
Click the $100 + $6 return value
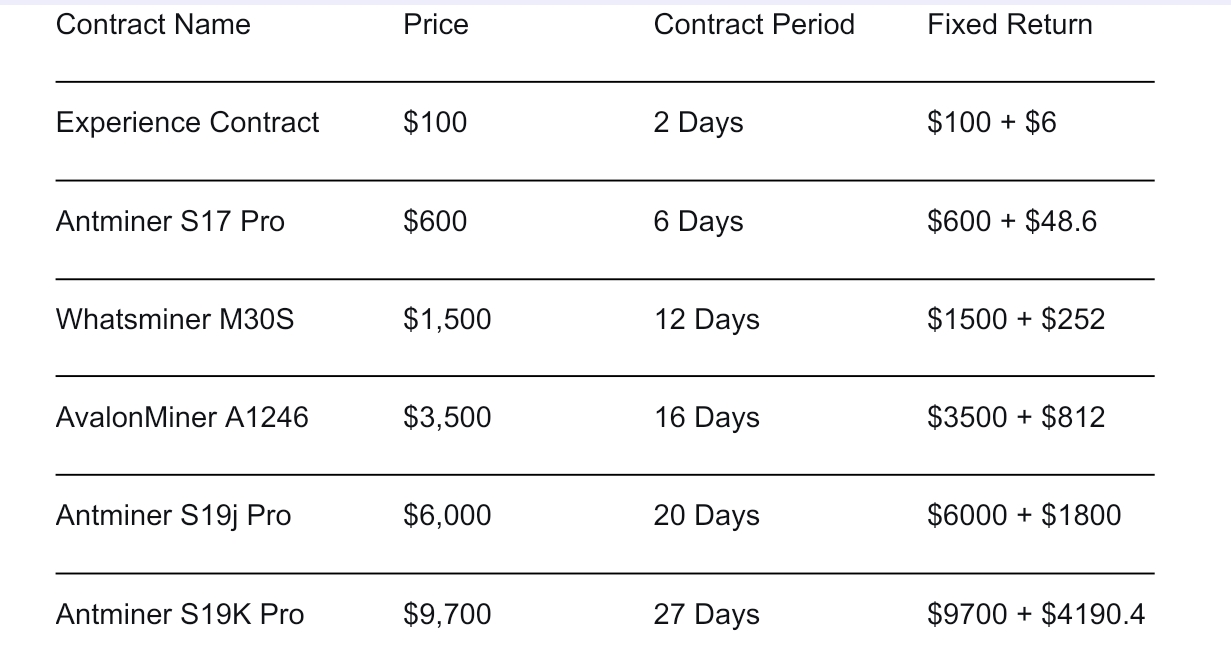[991, 123]
